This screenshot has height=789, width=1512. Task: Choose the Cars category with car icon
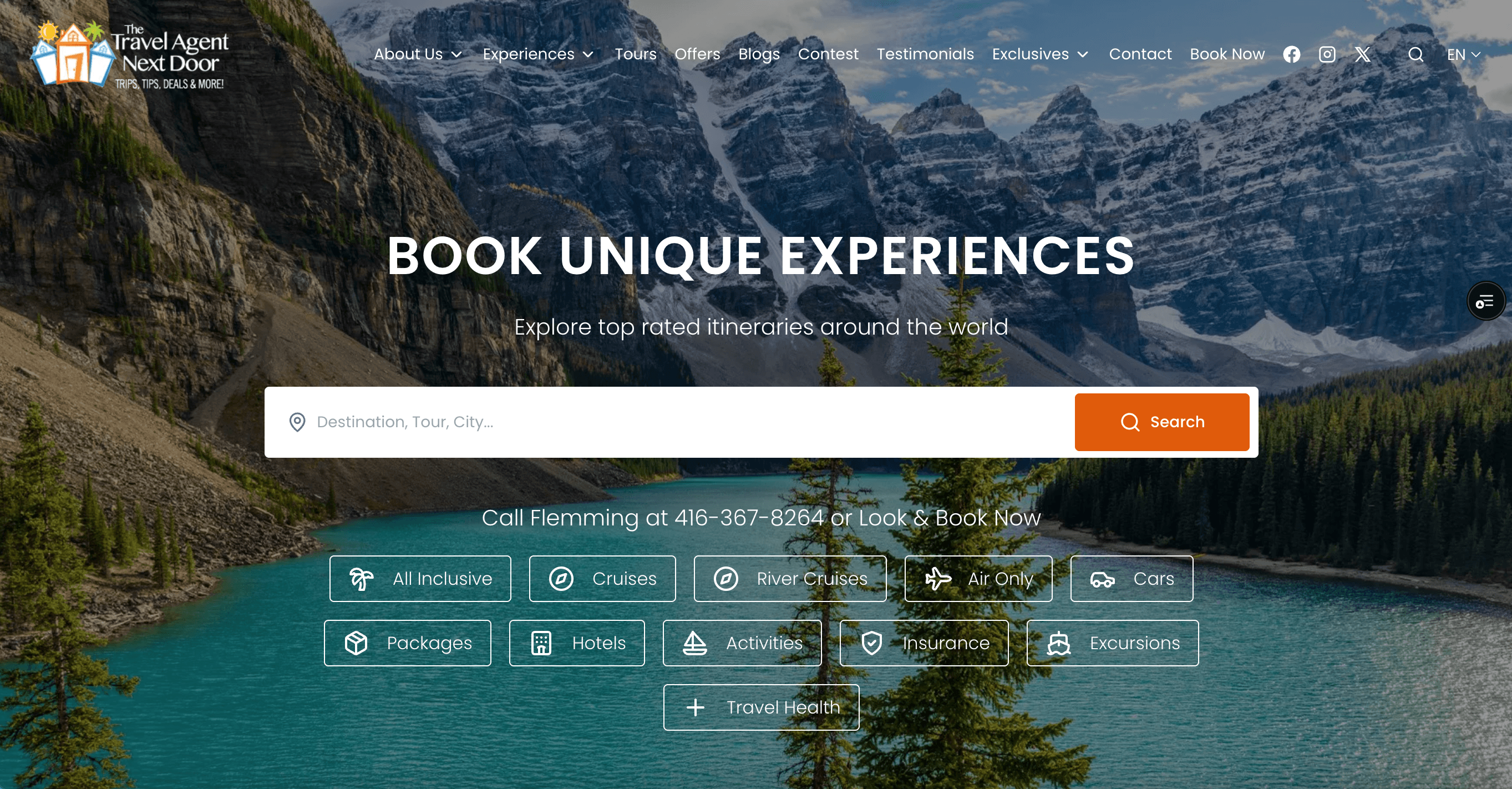pyautogui.click(x=1132, y=579)
